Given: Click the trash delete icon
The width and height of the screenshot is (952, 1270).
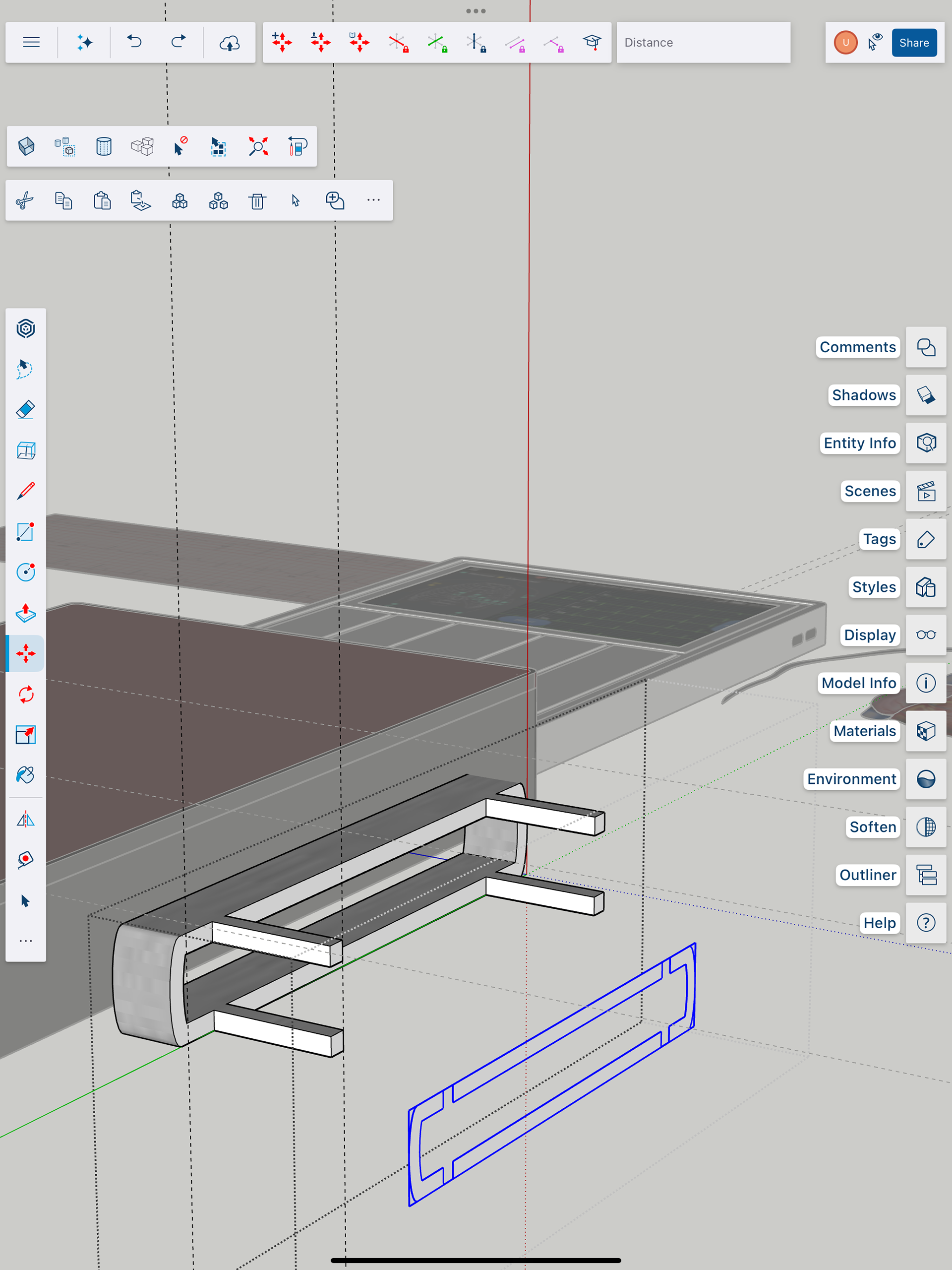Looking at the screenshot, I should [x=257, y=201].
